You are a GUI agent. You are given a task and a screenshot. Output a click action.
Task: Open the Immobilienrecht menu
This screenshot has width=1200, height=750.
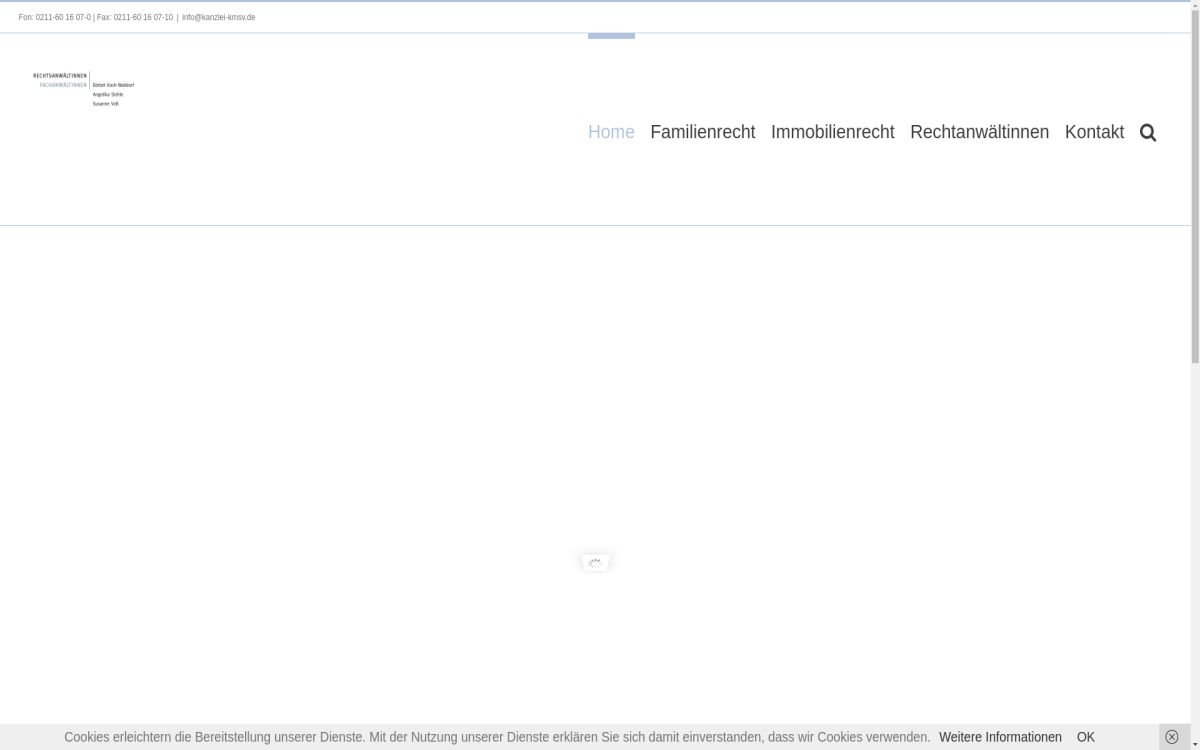point(832,132)
